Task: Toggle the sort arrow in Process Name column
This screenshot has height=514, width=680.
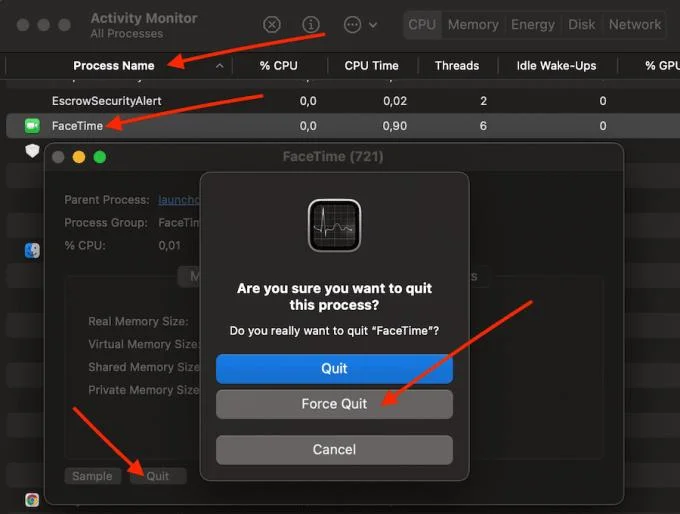Action: pos(220,66)
